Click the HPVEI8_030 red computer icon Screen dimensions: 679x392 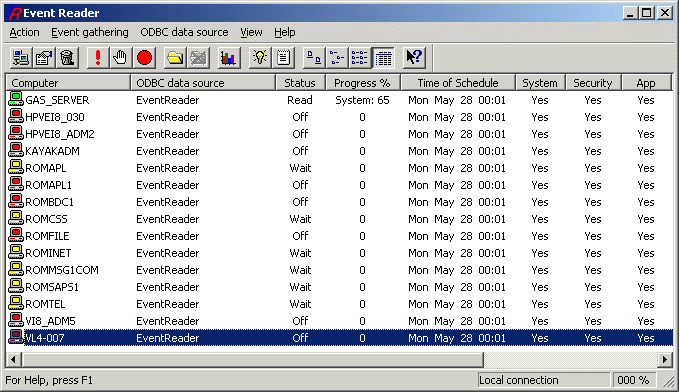coord(16,116)
